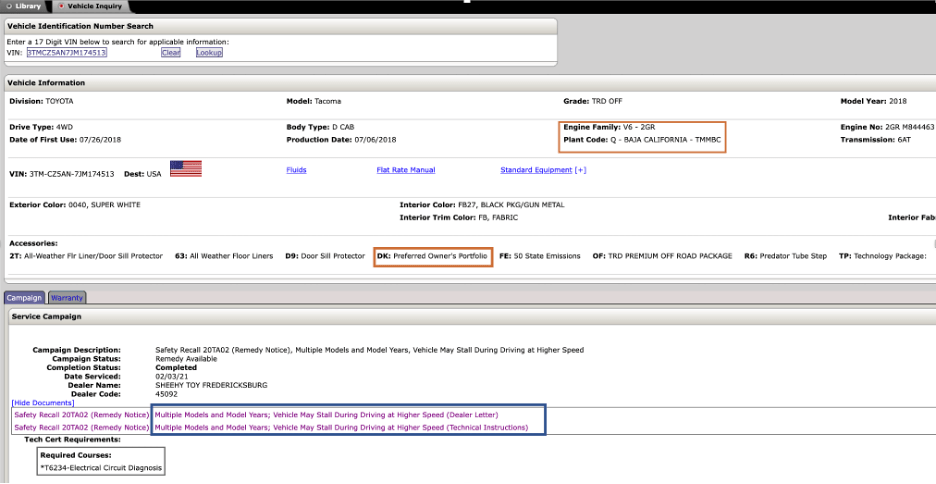936x484 pixels.
Task: Select the Dealer Code 45092 value
Action: coord(167,394)
